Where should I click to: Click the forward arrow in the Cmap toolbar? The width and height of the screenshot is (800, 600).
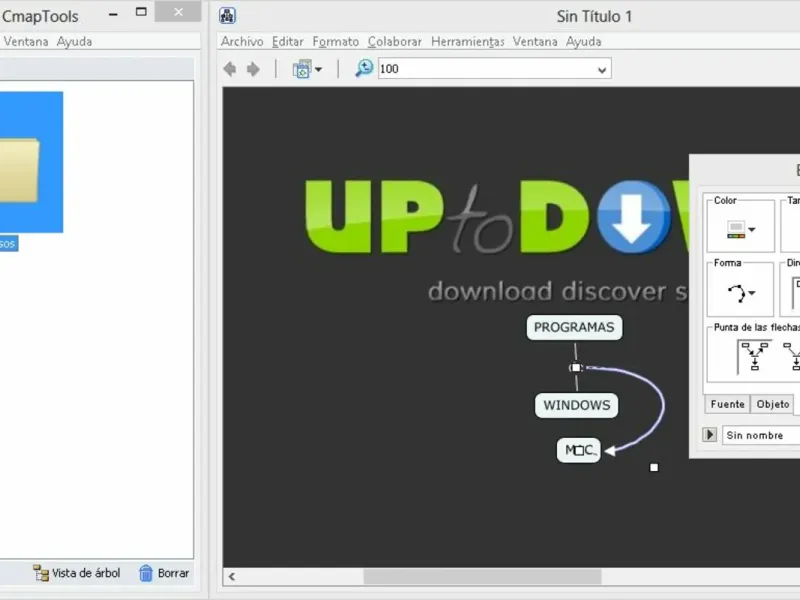253,69
